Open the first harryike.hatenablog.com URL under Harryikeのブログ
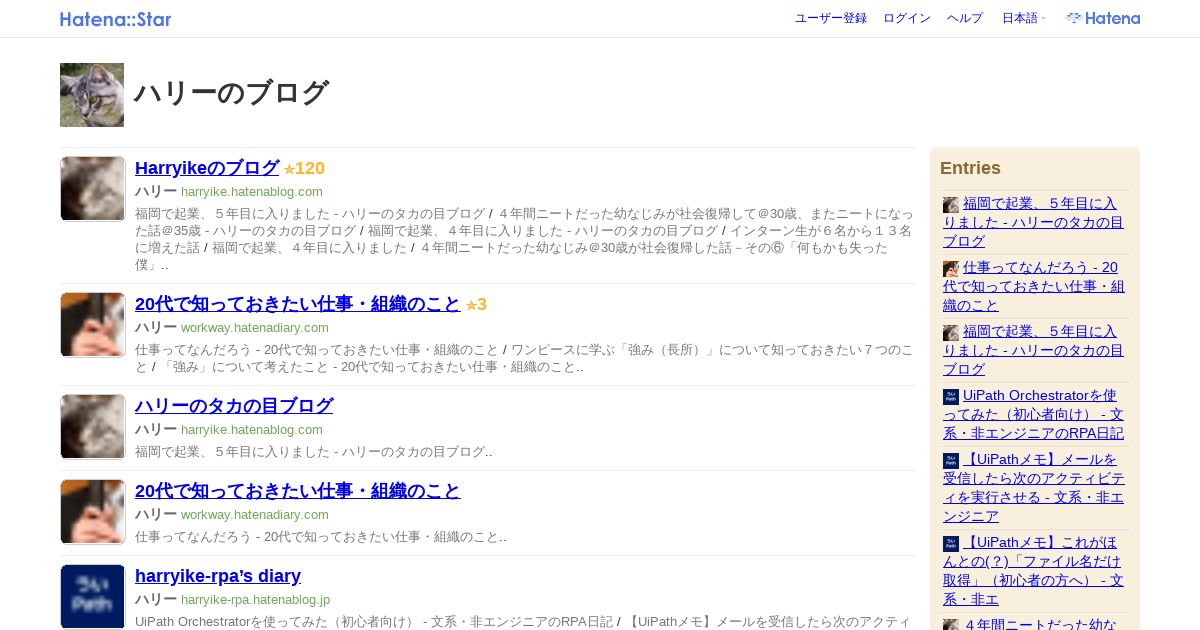The width and height of the screenshot is (1200, 630). pyautogui.click(x=252, y=192)
